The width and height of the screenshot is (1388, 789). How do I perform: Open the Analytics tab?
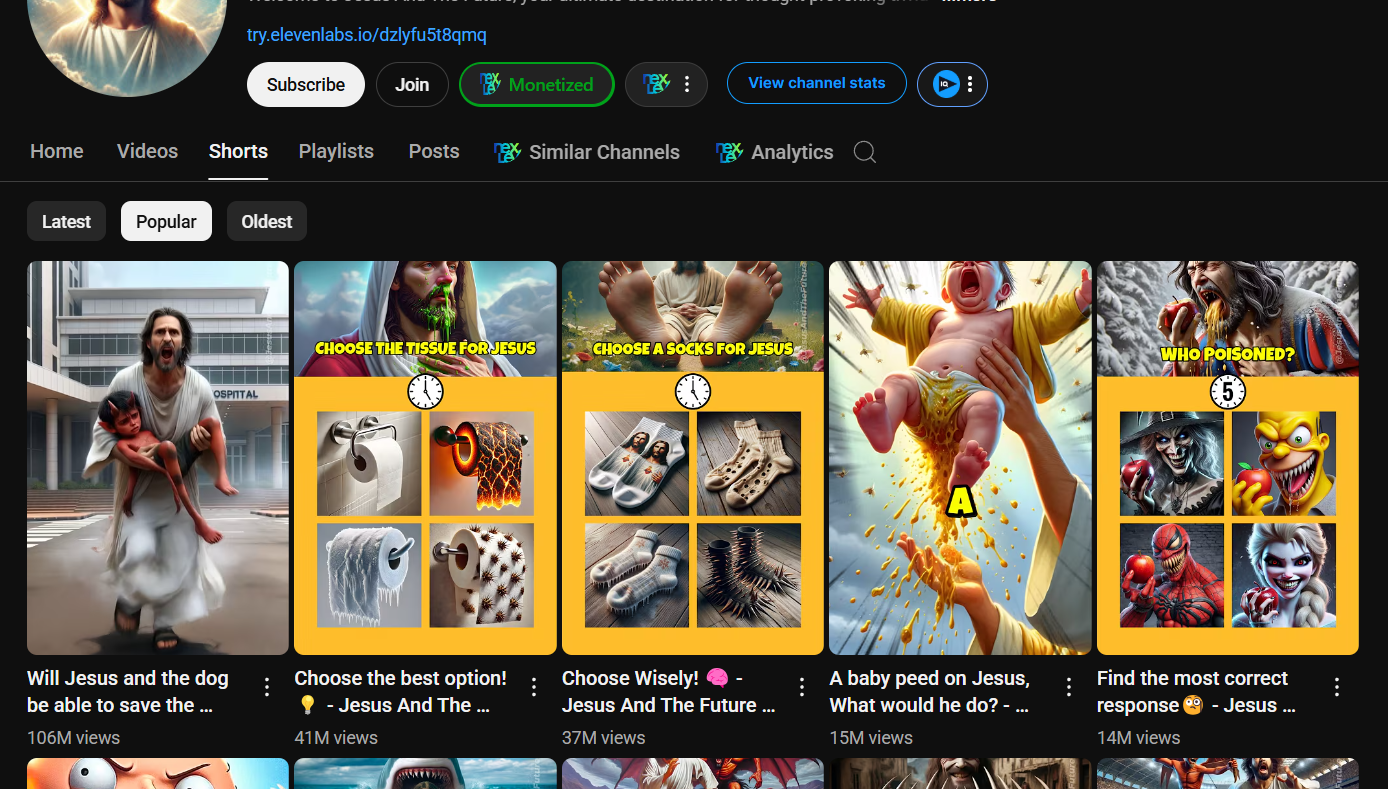pyautogui.click(x=775, y=152)
